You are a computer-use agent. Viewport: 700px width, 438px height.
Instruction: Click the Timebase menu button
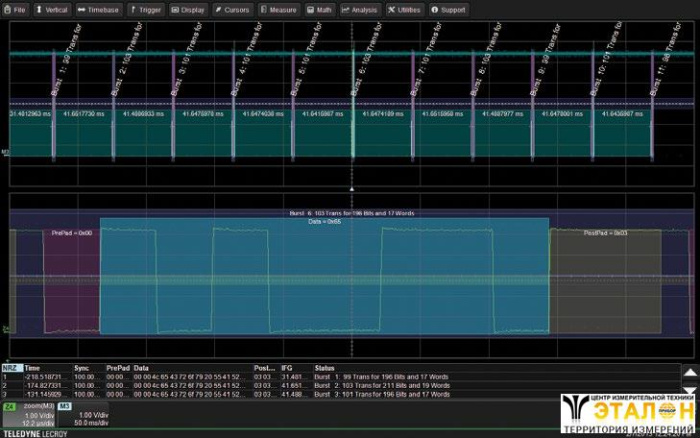pyautogui.click(x=98, y=9)
